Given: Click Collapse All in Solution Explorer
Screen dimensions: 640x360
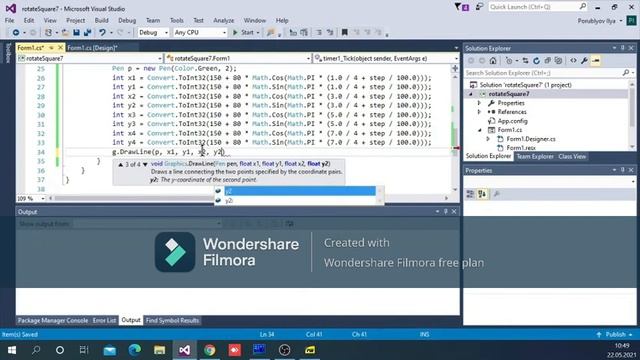Looking at the screenshot, I should point(547,60).
